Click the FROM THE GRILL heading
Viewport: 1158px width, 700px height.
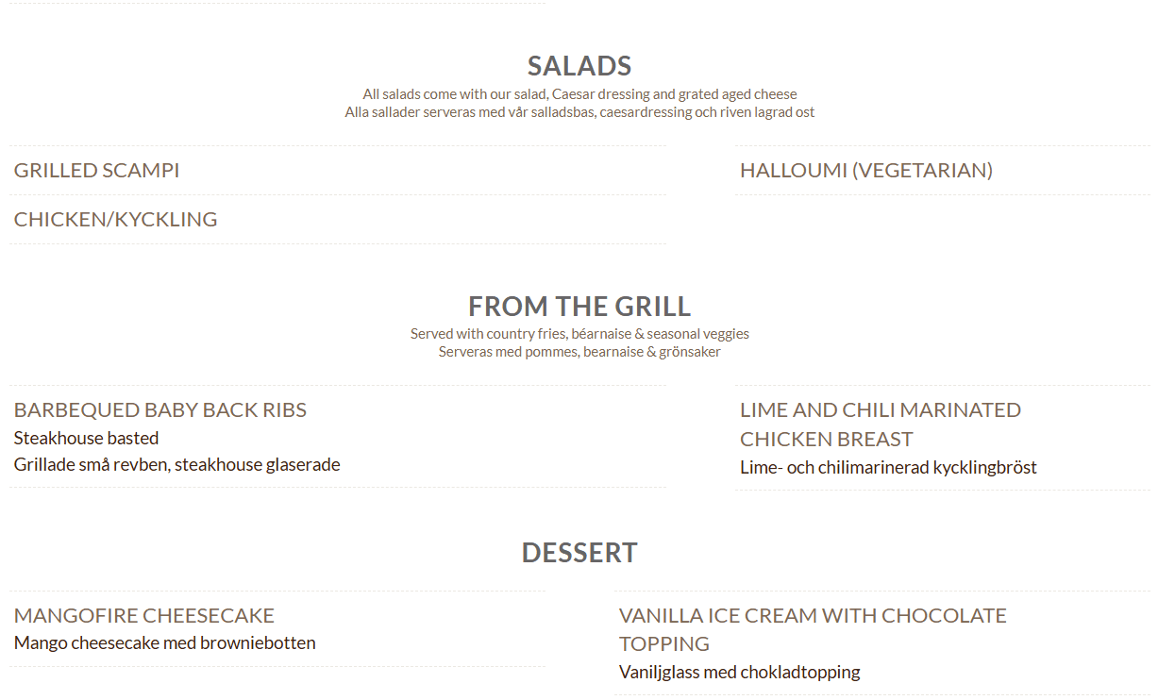click(579, 306)
